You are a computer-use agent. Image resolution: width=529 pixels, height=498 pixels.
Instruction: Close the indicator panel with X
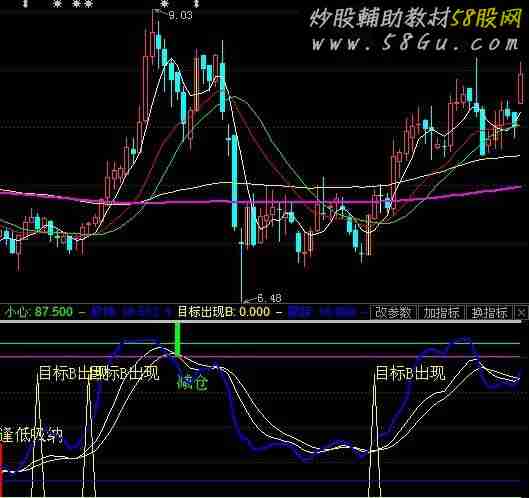(x=522, y=312)
